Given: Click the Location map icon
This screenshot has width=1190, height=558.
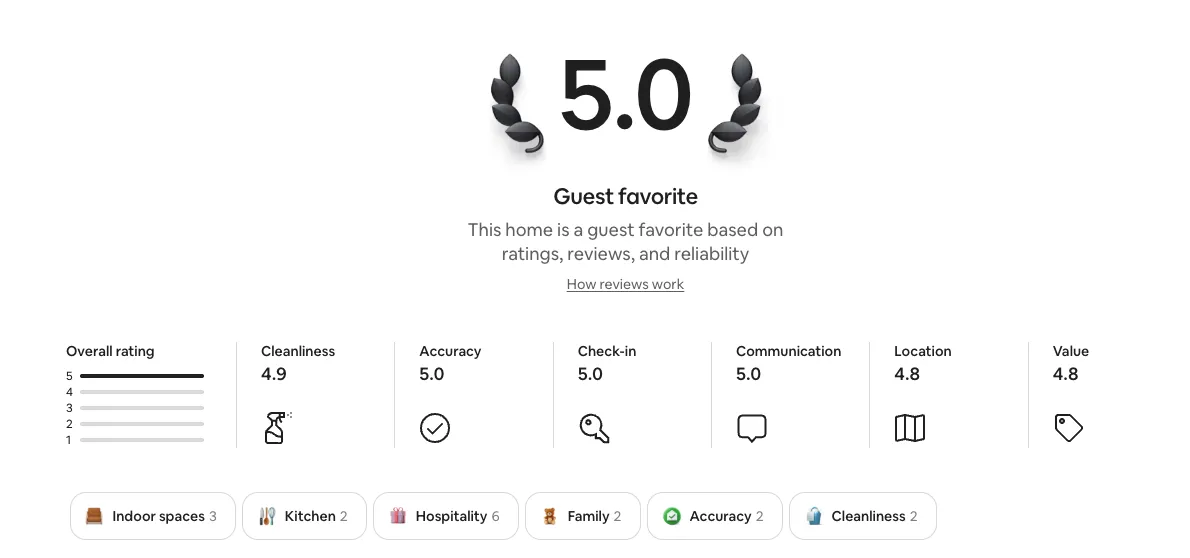Looking at the screenshot, I should point(910,428).
